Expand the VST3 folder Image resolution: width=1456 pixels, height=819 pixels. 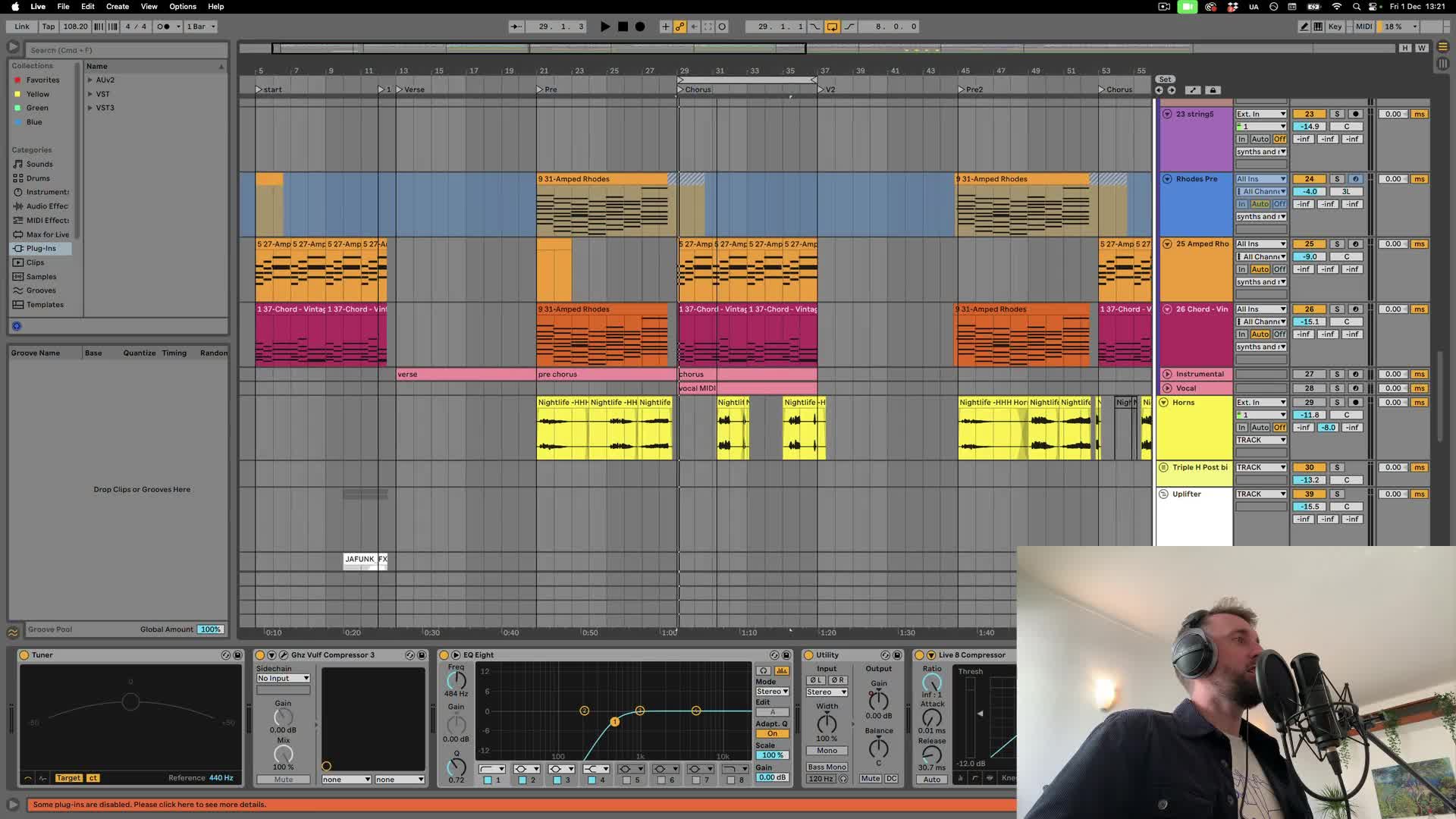[90, 108]
